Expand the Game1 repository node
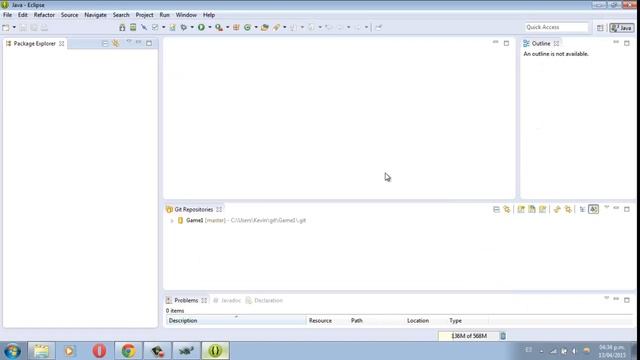640x360 pixels. 172,221
